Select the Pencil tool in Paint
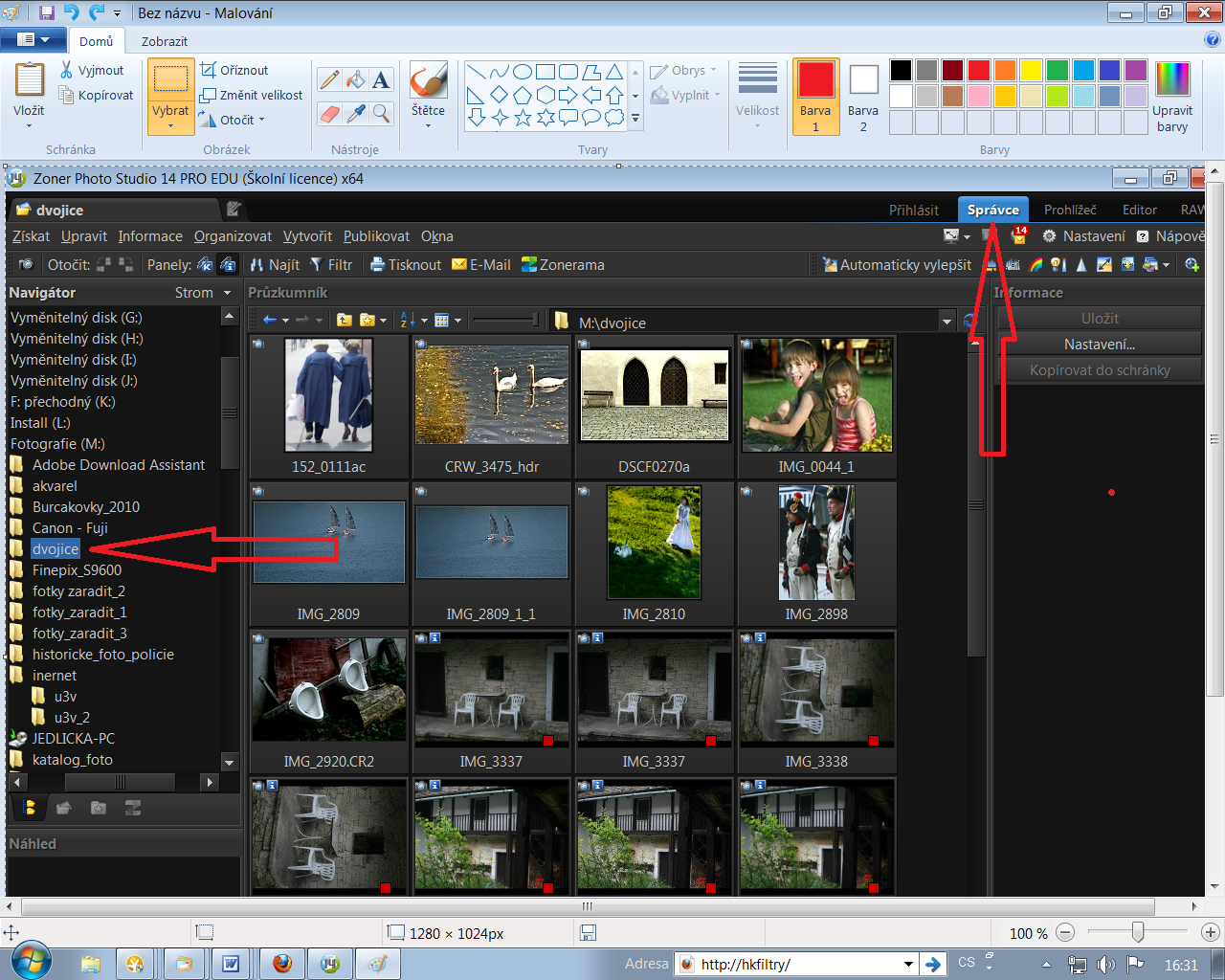Image resolution: width=1225 pixels, height=980 pixels. coord(329,80)
